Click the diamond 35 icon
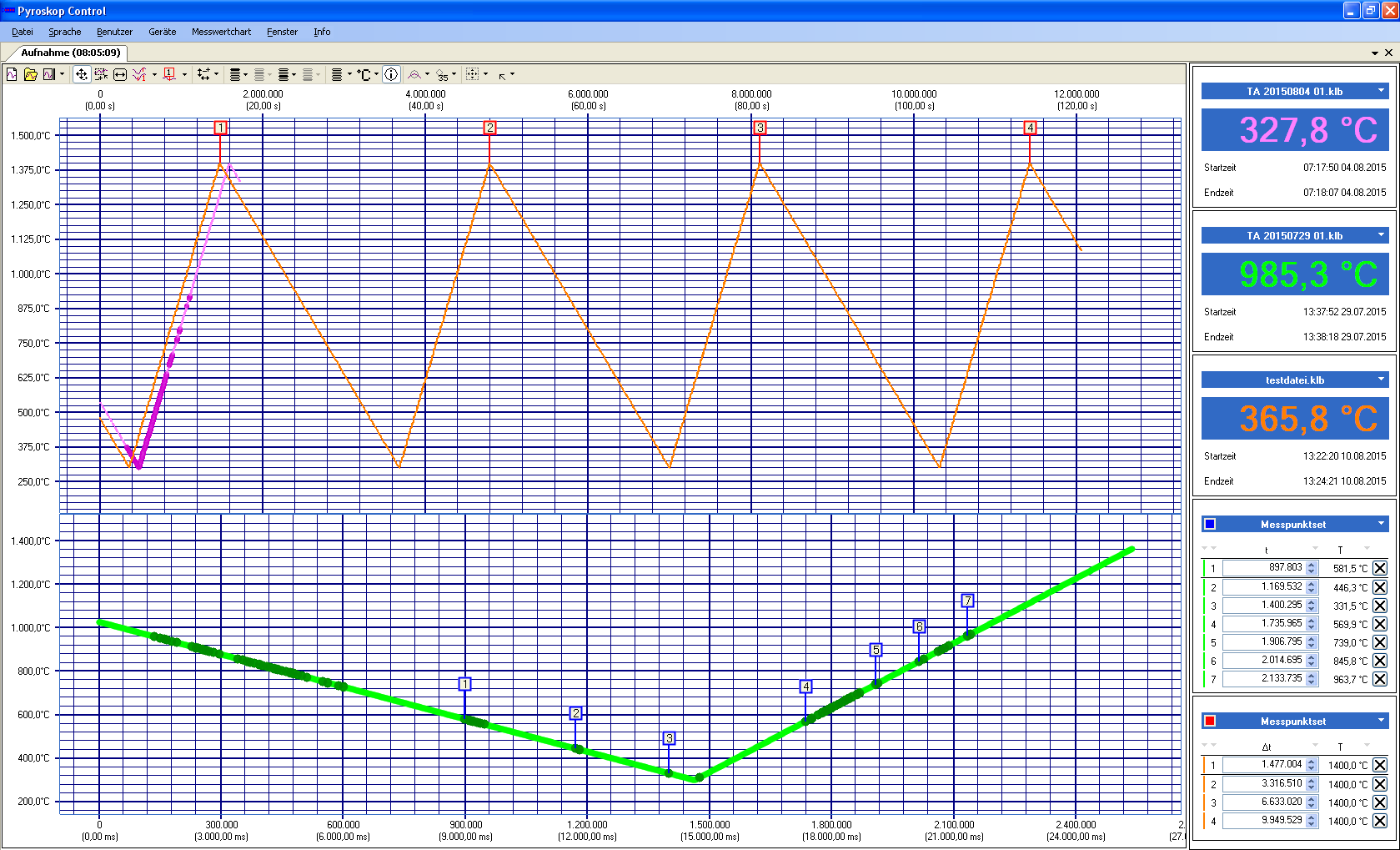This screenshot has height=850, width=1400. pyautogui.click(x=443, y=75)
